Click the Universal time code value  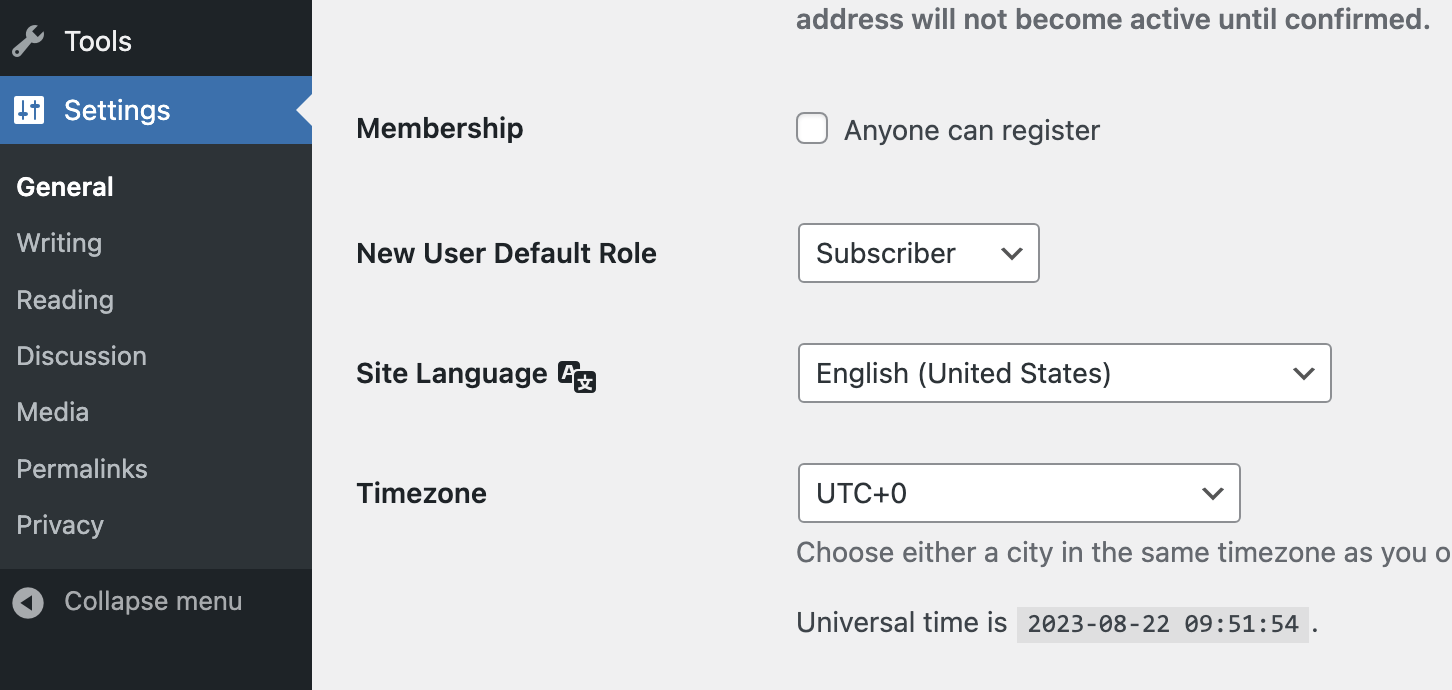[x=1162, y=624]
